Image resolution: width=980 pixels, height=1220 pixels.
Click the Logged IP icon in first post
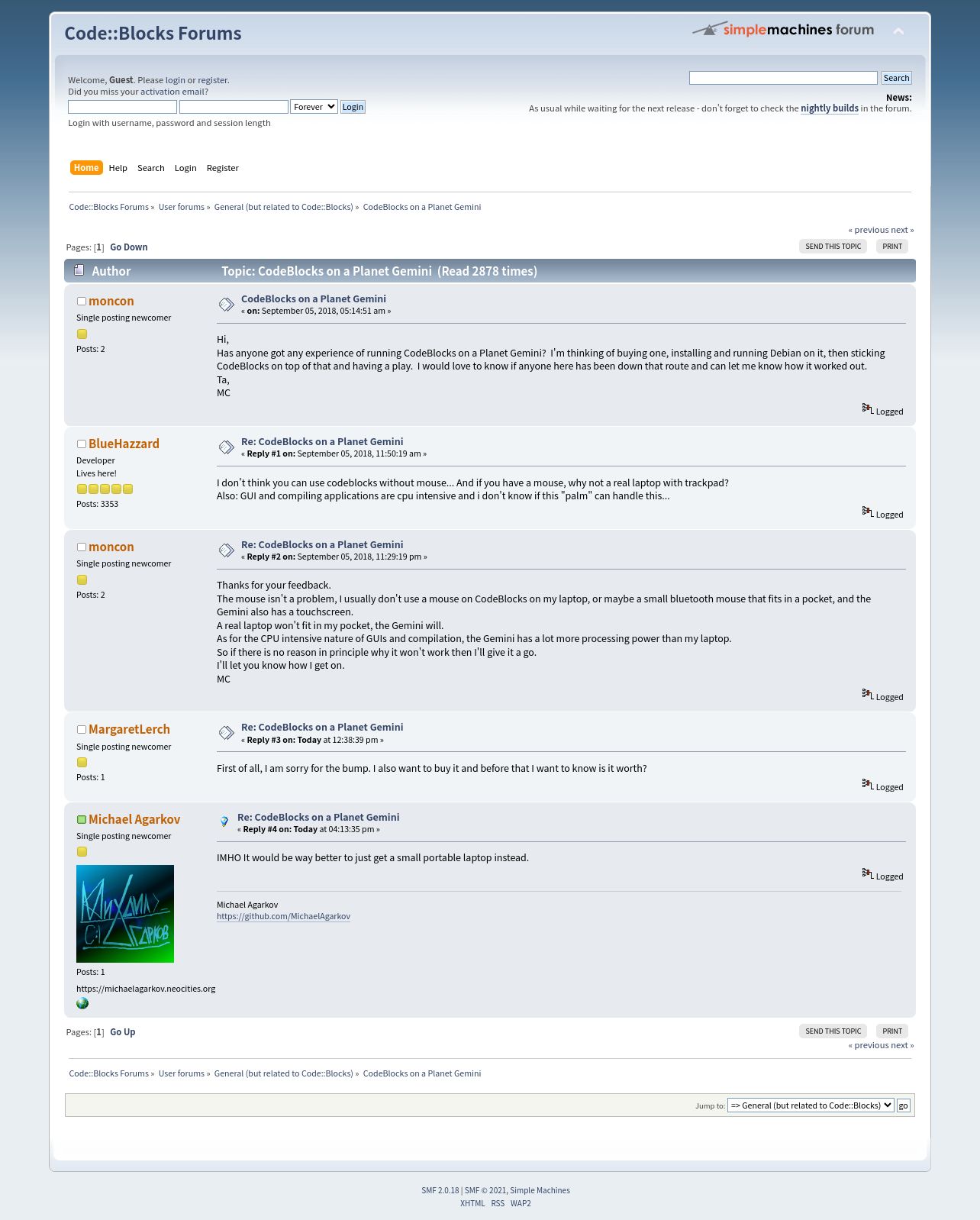tap(868, 409)
